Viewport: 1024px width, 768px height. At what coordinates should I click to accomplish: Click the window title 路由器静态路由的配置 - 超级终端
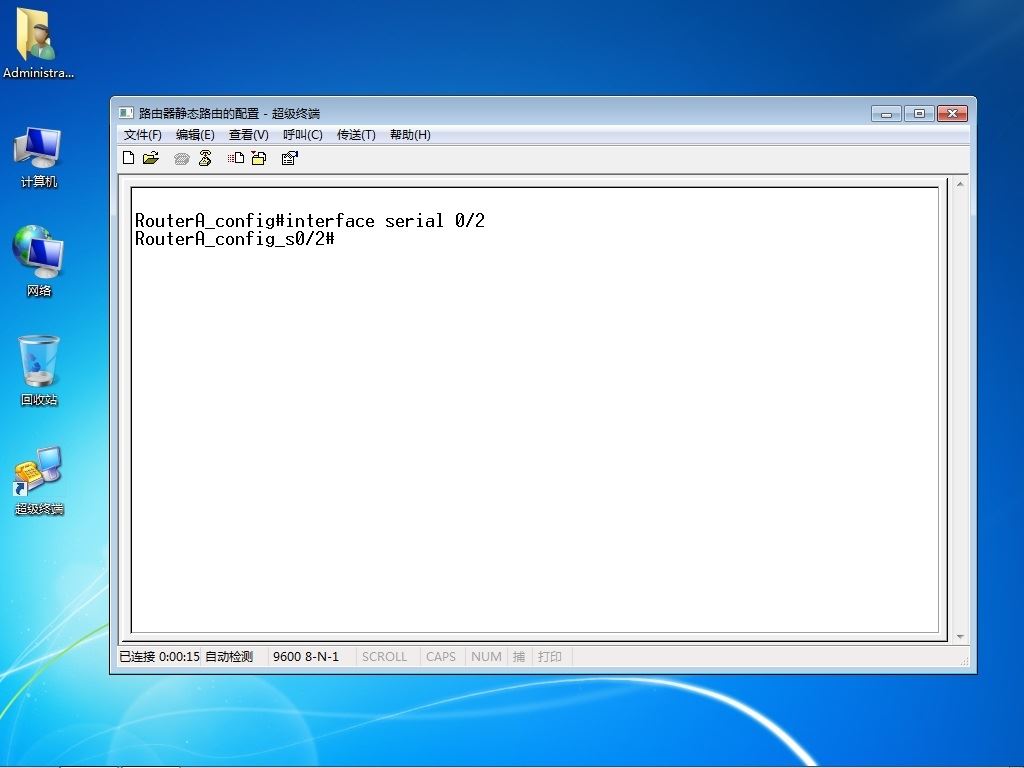[229, 114]
